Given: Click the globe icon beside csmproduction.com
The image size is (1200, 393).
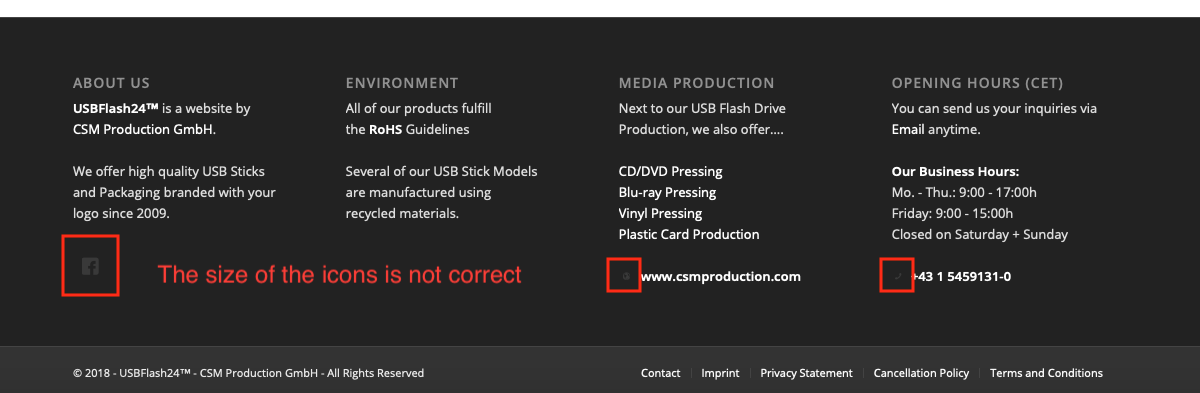Looking at the screenshot, I should [x=626, y=276].
